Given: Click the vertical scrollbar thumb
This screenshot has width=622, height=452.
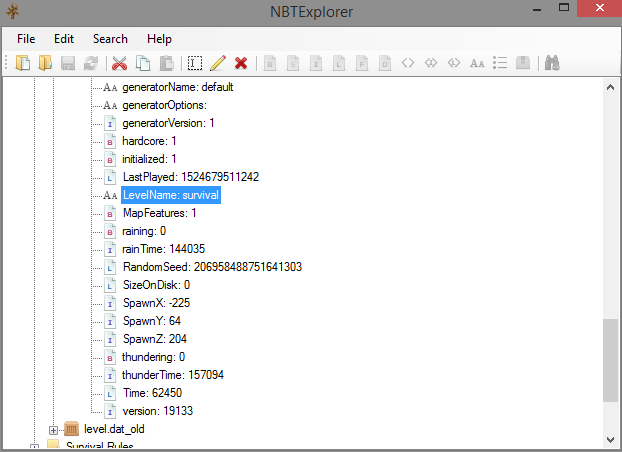Looking at the screenshot, I should (610, 360).
